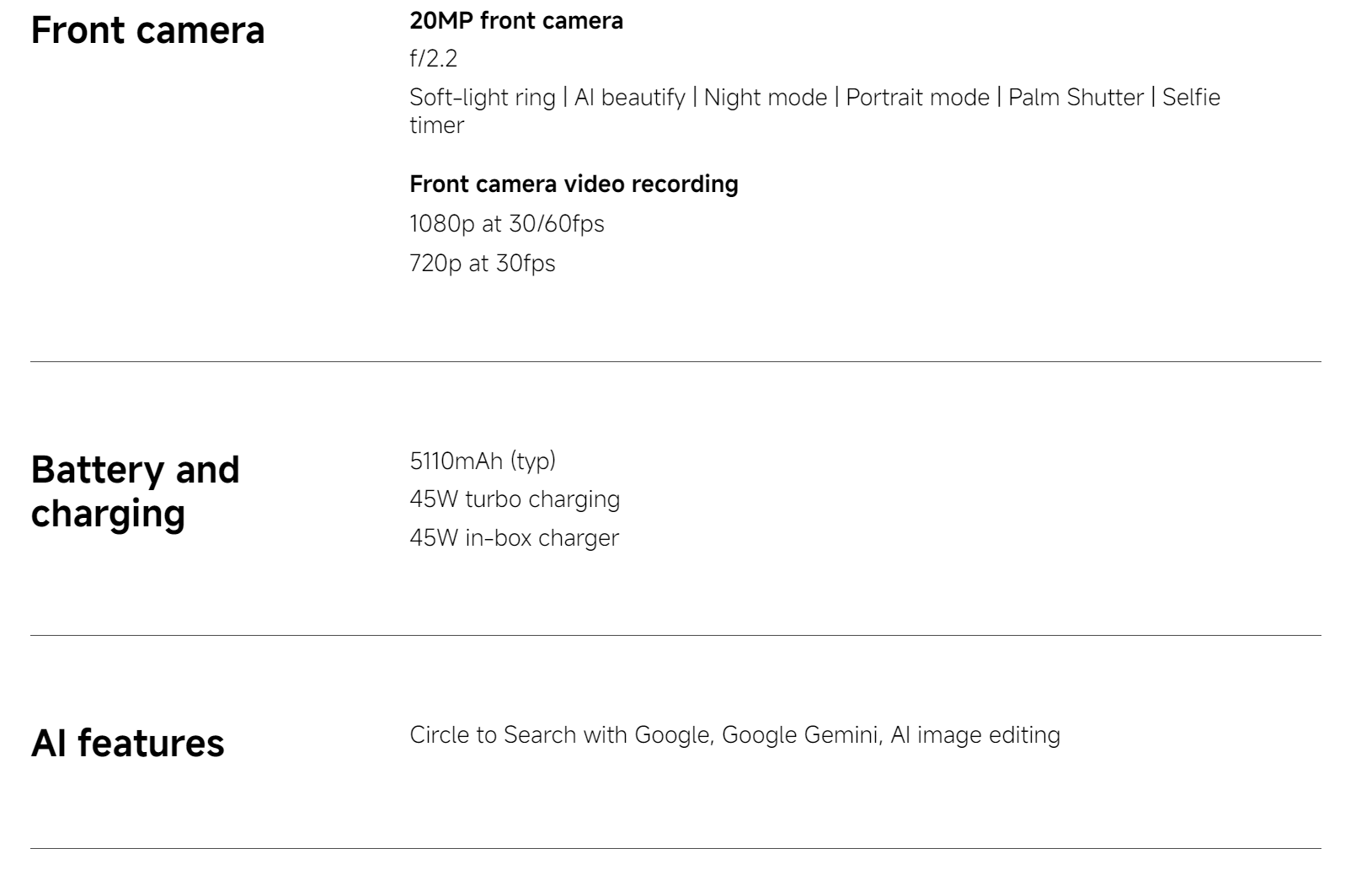Click the Front camera video recording subheading
Viewport: 1372px width, 875px height.
click(574, 184)
